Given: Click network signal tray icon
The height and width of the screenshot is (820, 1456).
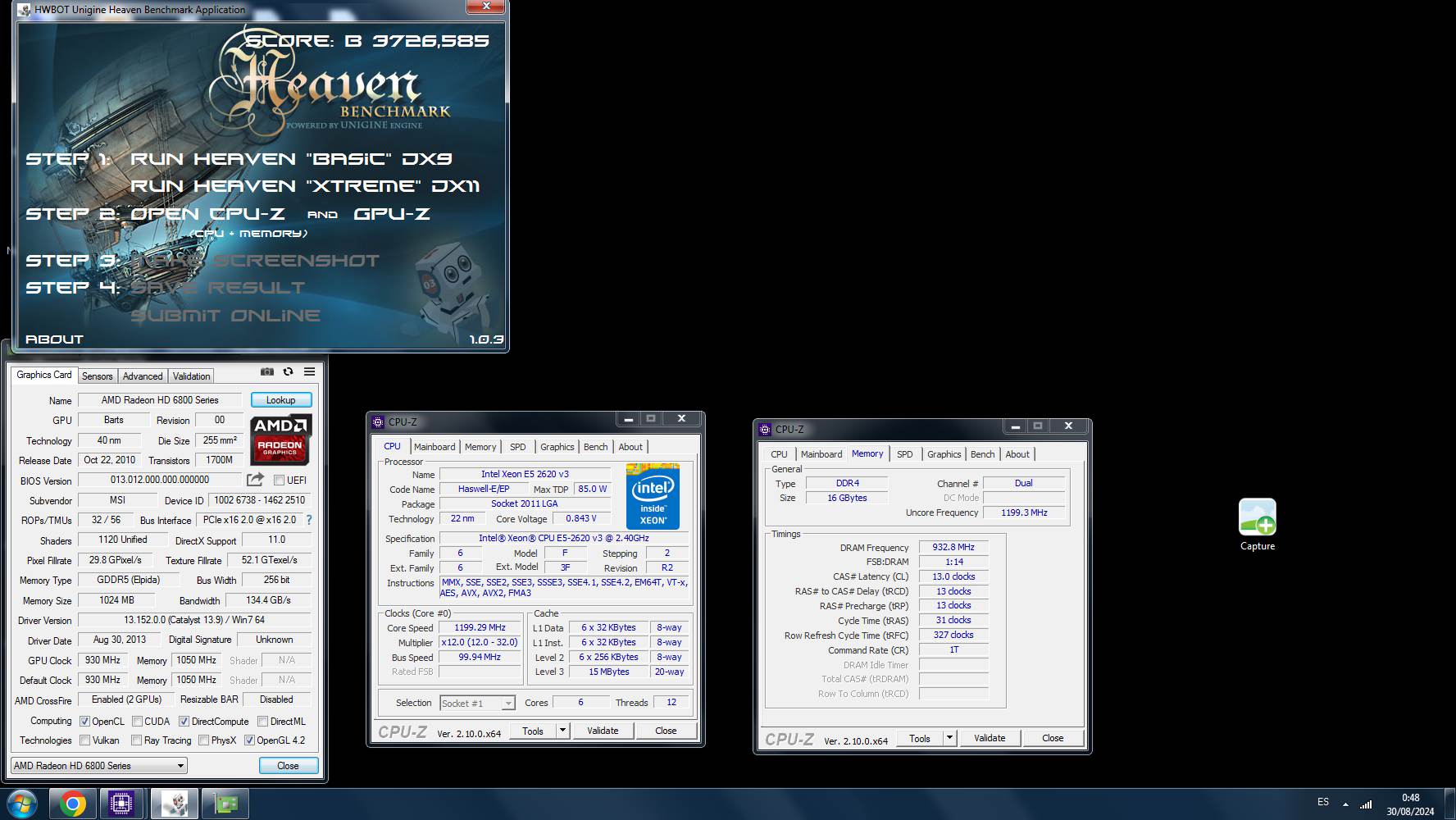Looking at the screenshot, I should (x=1366, y=803).
